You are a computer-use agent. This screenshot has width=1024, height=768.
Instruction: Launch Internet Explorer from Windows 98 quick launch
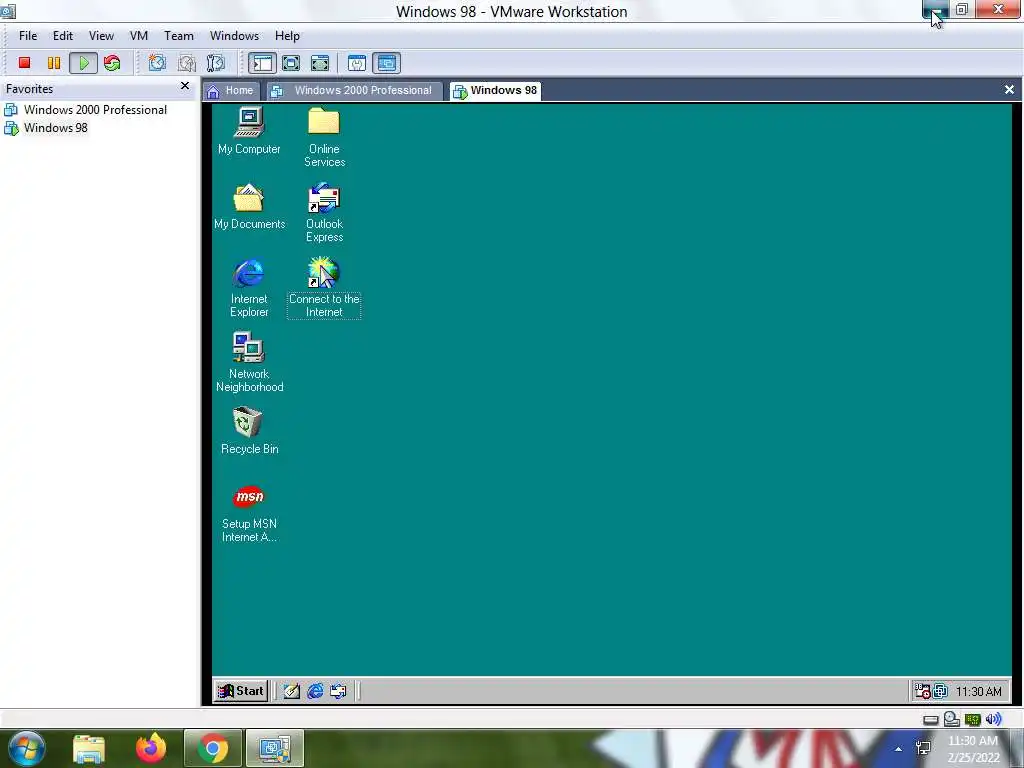tap(315, 691)
